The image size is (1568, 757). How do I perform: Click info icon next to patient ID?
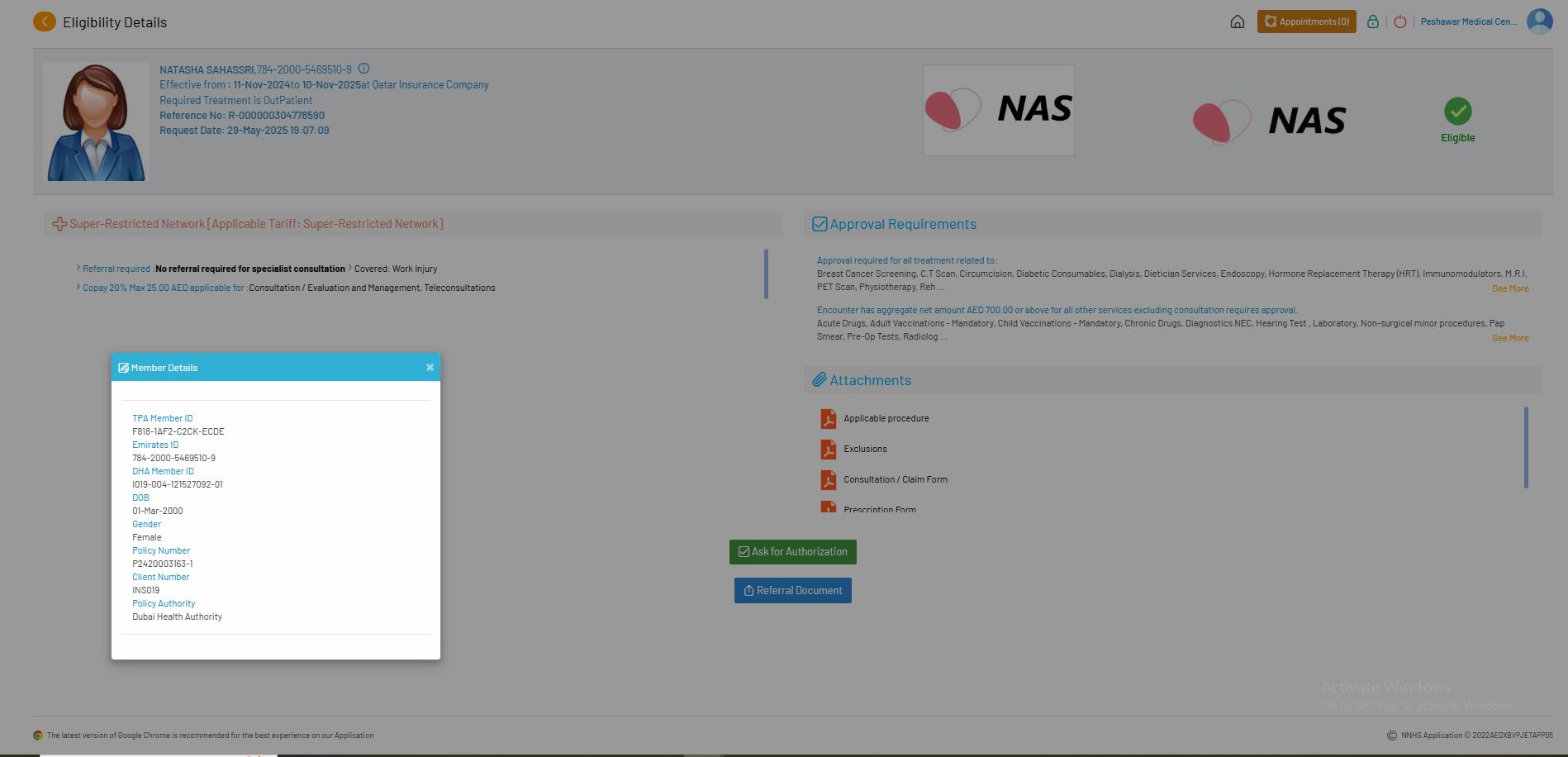click(x=363, y=69)
